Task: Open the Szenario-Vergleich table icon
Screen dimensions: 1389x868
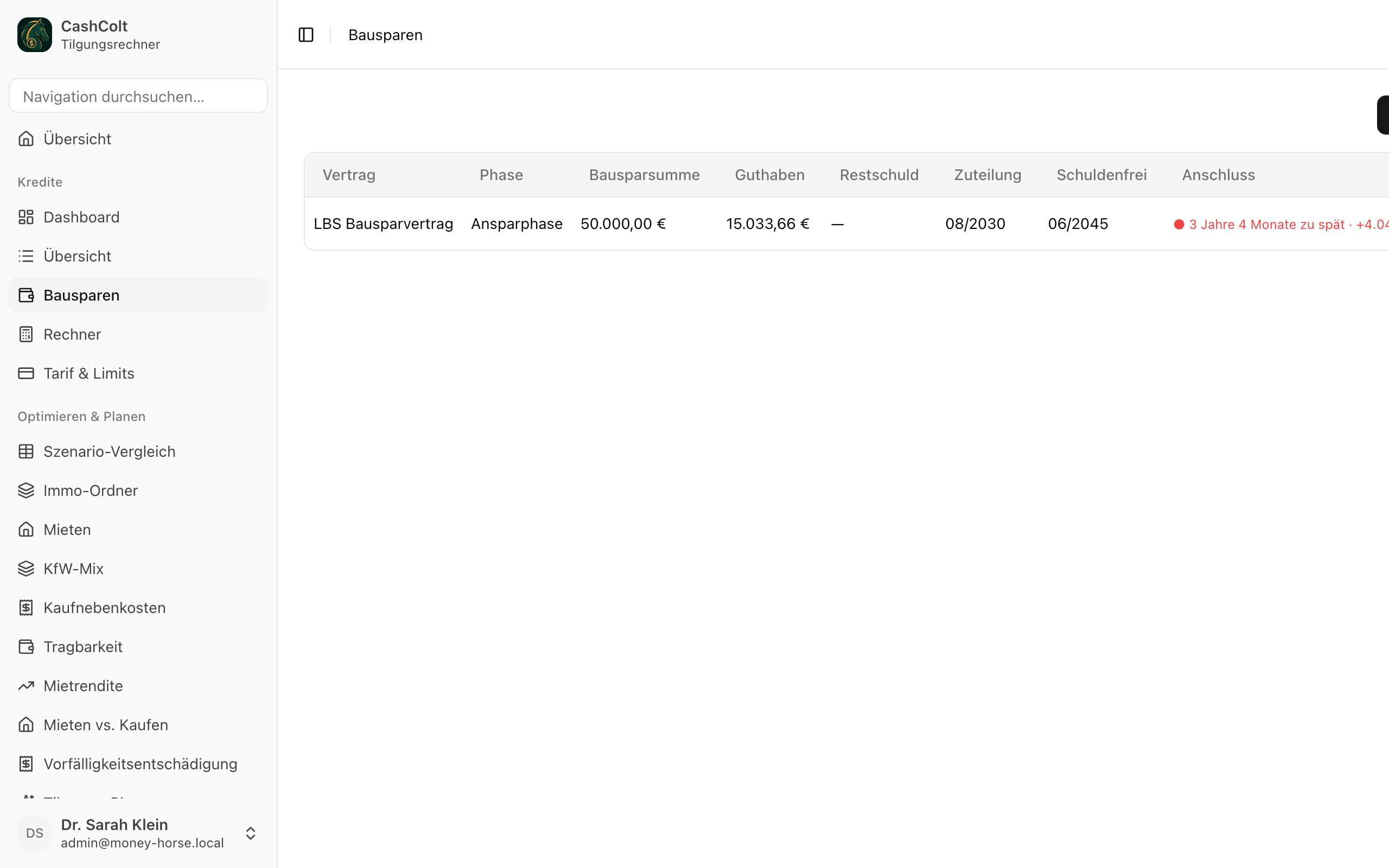Action: tap(26, 451)
